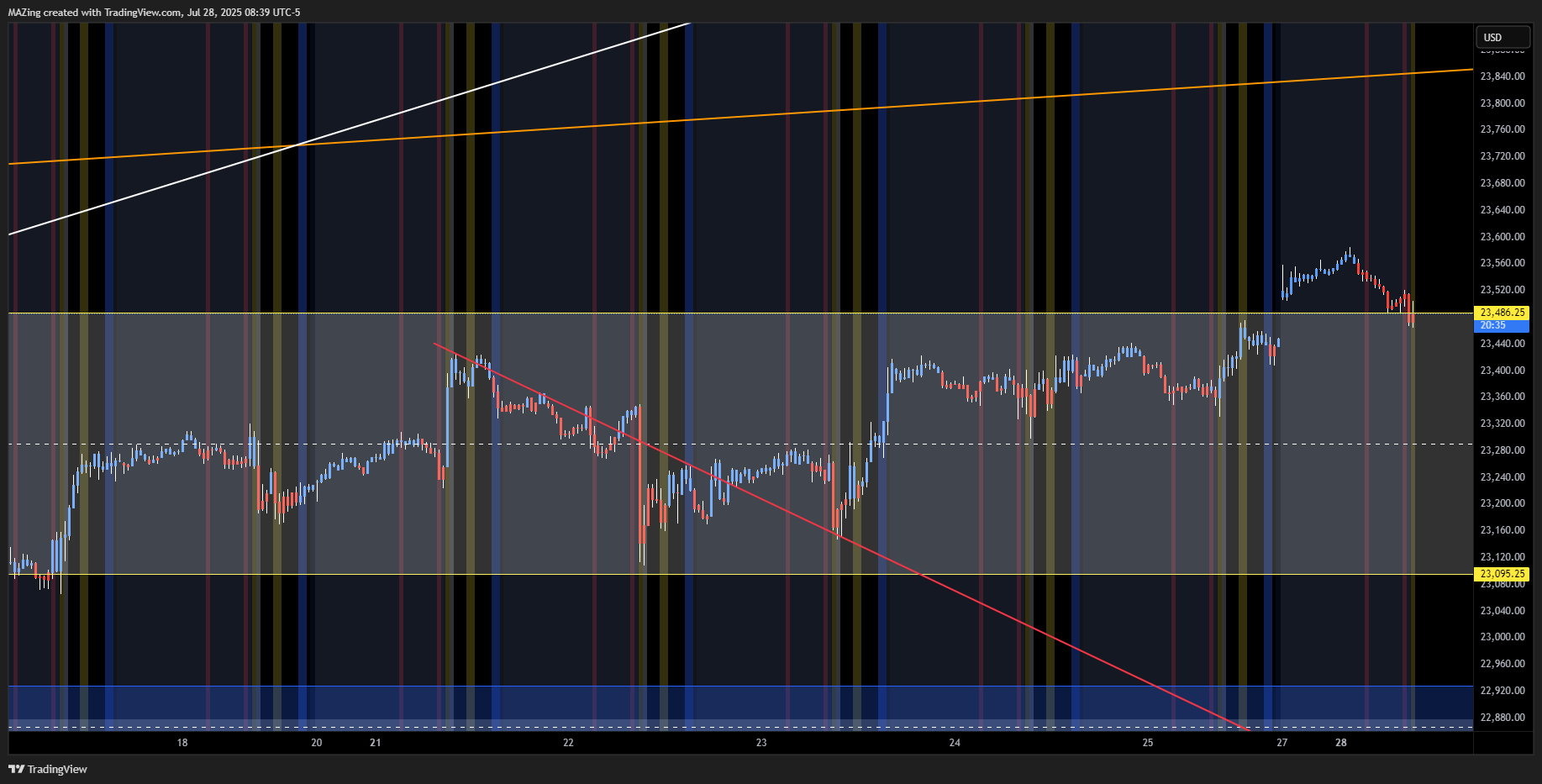Click the yellow 23,095.25 price label
1542x784 pixels.
[x=1502, y=574]
